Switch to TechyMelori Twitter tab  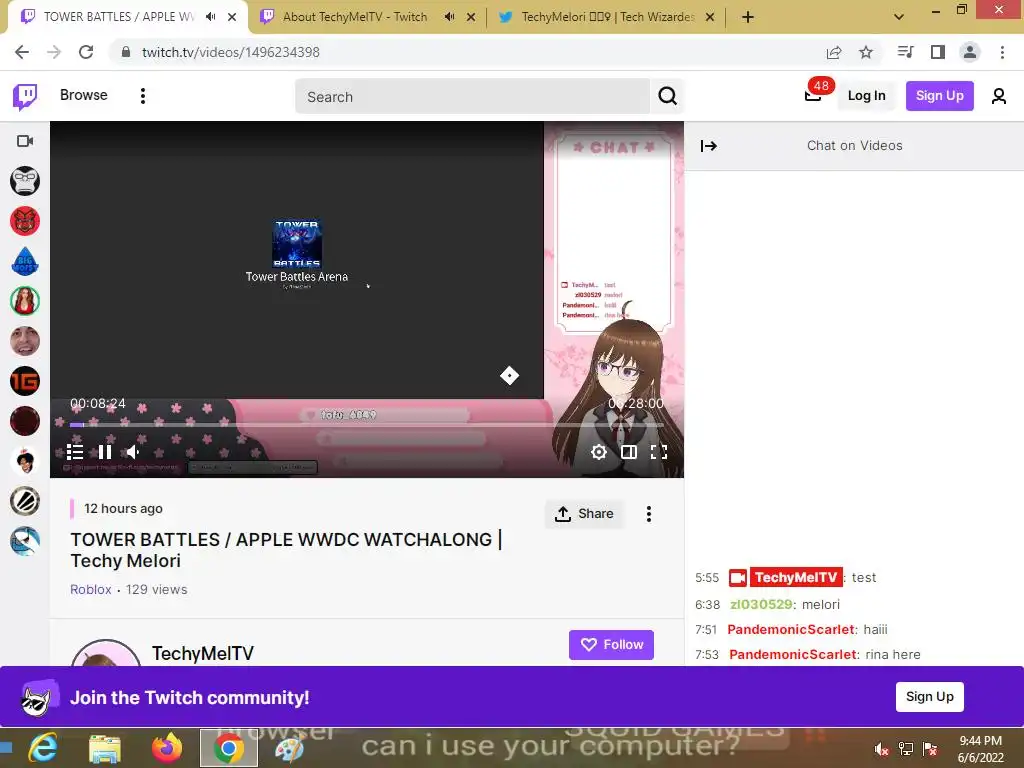tap(607, 17)
